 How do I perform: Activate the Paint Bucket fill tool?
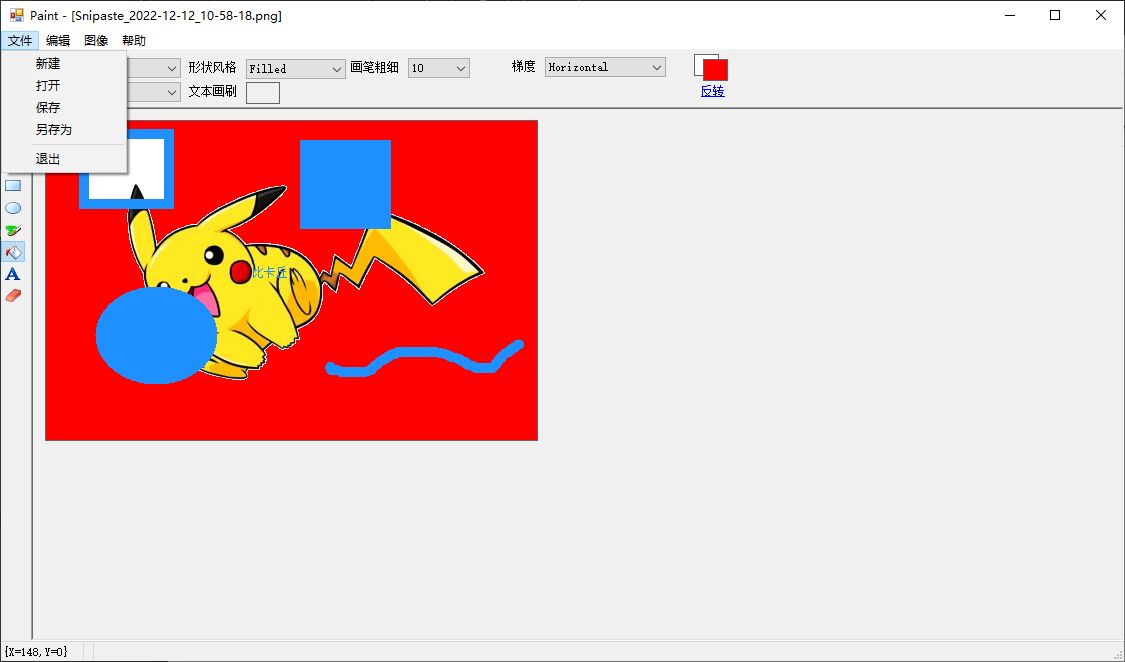[13, 252]
